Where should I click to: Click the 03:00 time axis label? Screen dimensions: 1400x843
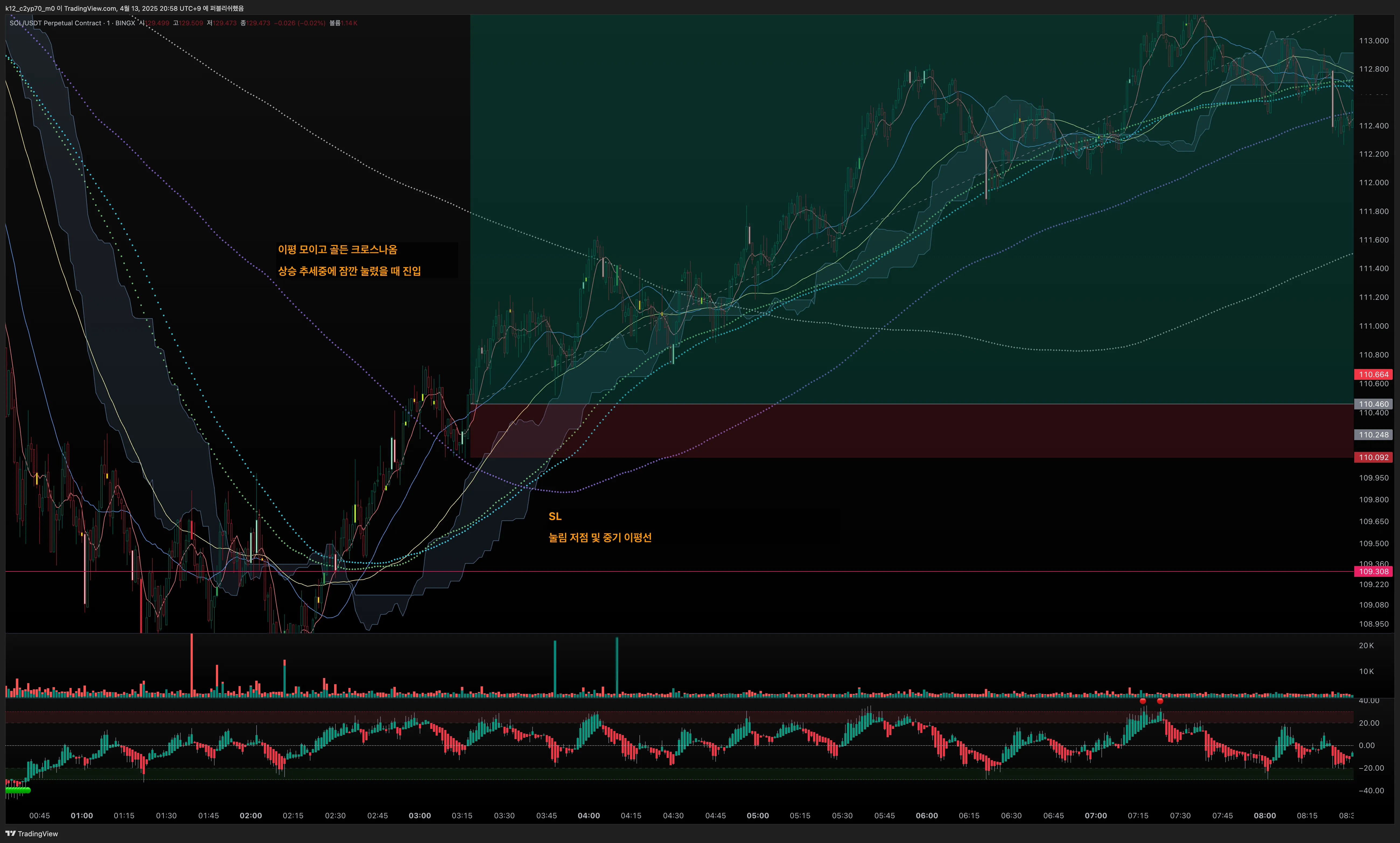(x=420, y=816)
